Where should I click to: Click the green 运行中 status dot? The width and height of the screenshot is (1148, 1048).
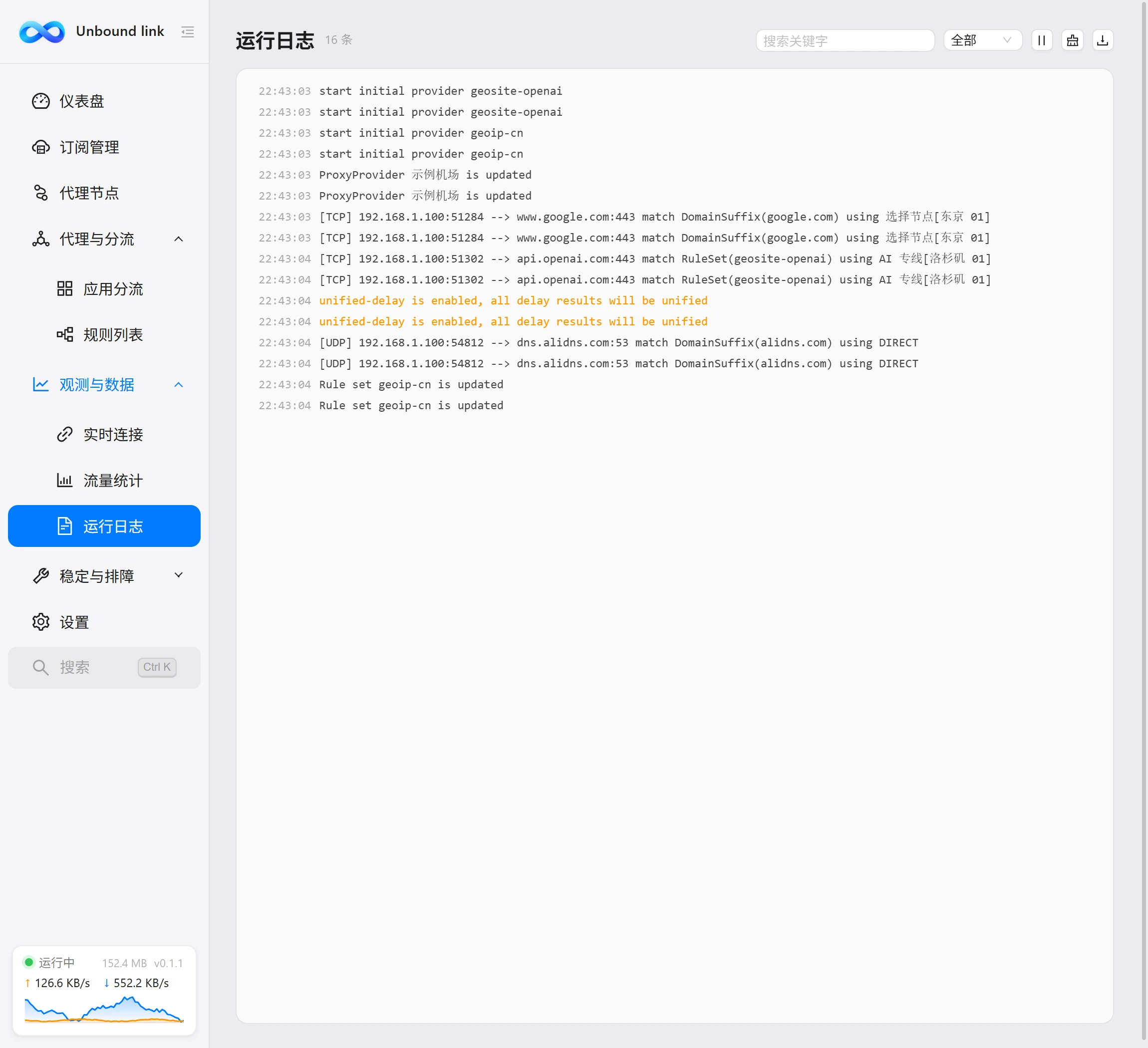pos(28,962)
